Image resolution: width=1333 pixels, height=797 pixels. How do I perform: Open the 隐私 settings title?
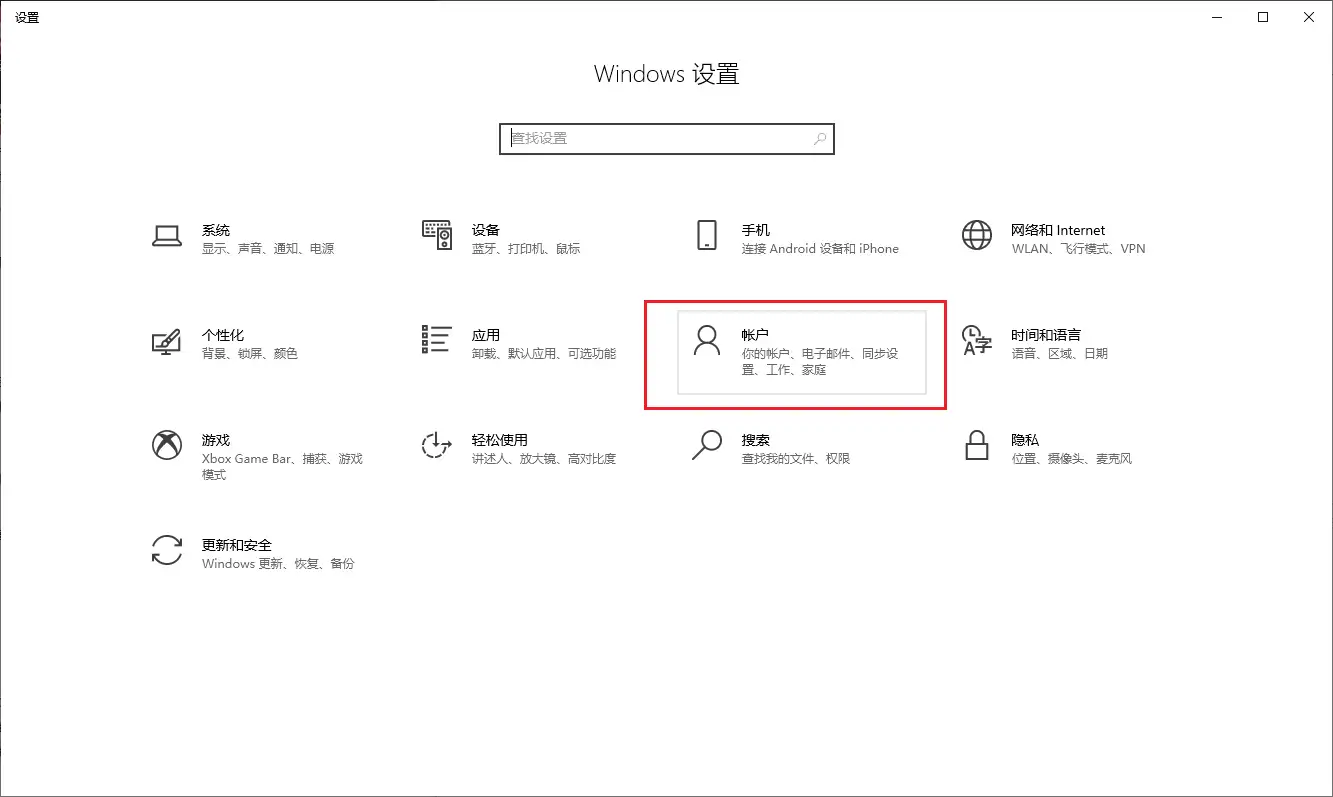click(x=1025, y=440)
